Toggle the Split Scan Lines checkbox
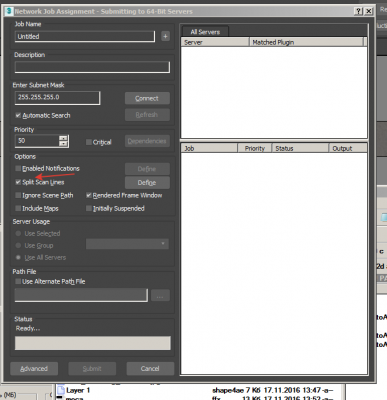The image size is (387, 400). 18,182
